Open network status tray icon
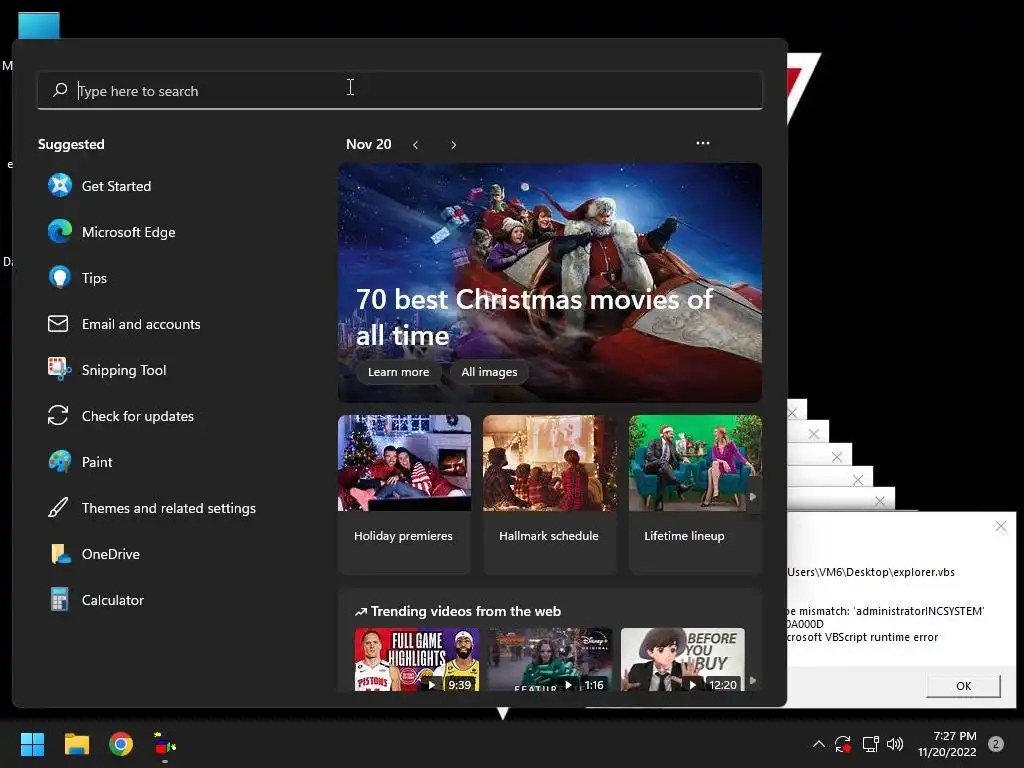The image size is (1024, 768). 870,744
